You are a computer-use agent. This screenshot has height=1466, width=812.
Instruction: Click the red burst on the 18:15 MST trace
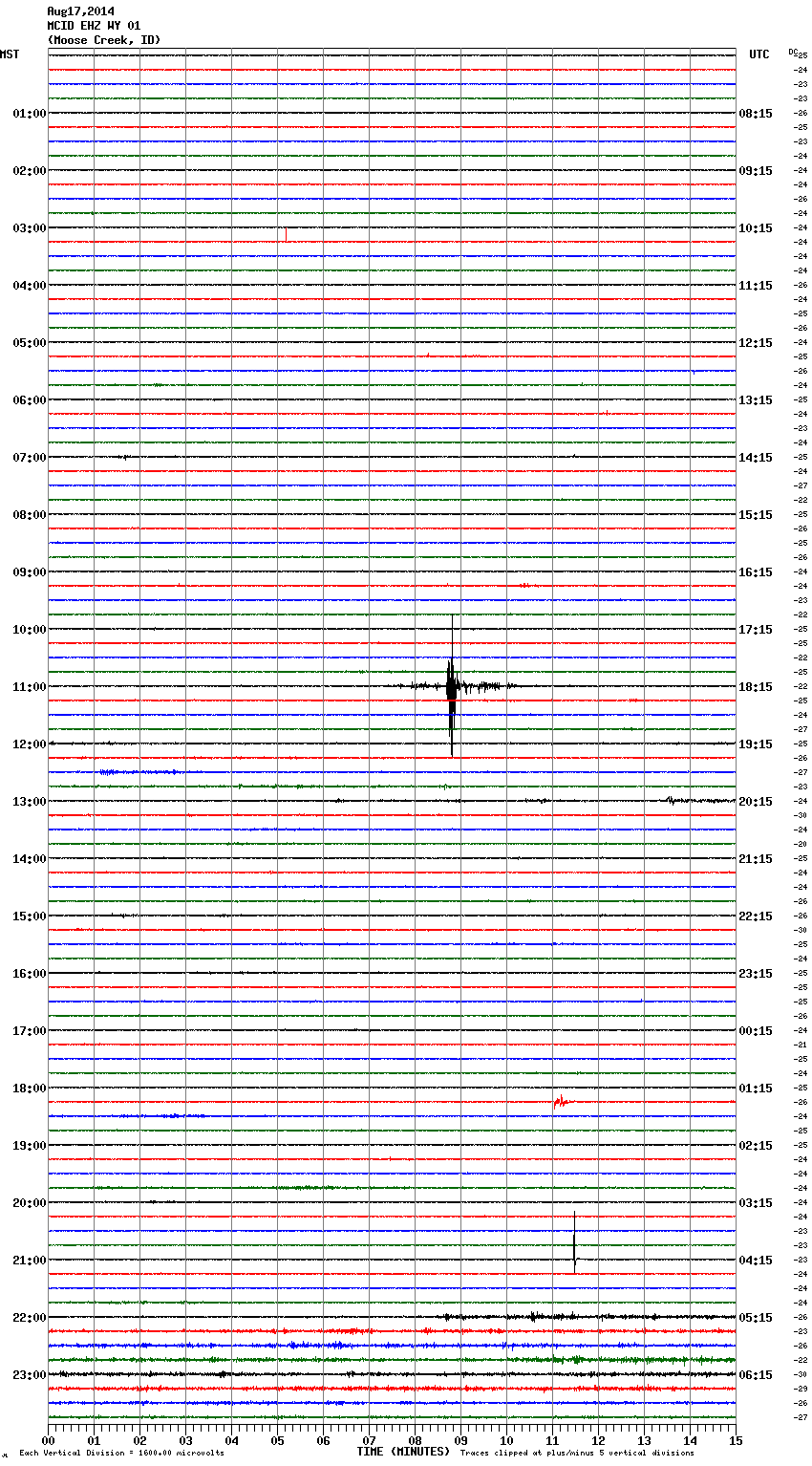tap(561, 1102)
